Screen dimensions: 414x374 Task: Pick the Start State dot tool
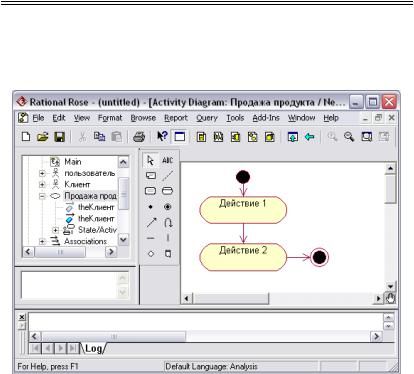[x=151, y=207]
